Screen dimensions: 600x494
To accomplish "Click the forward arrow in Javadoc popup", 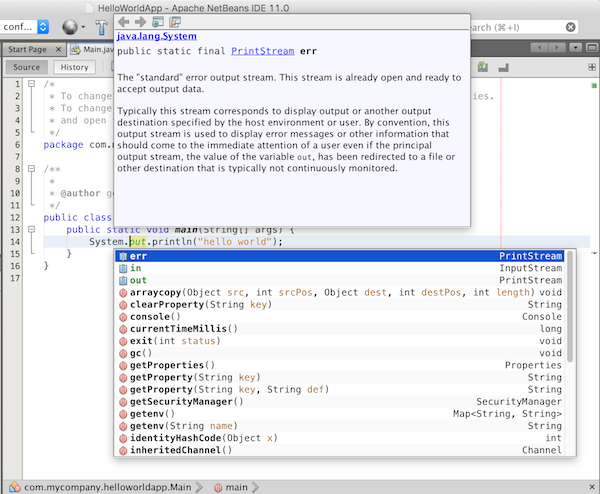I will pyautogui.click(x=138, y=22).
